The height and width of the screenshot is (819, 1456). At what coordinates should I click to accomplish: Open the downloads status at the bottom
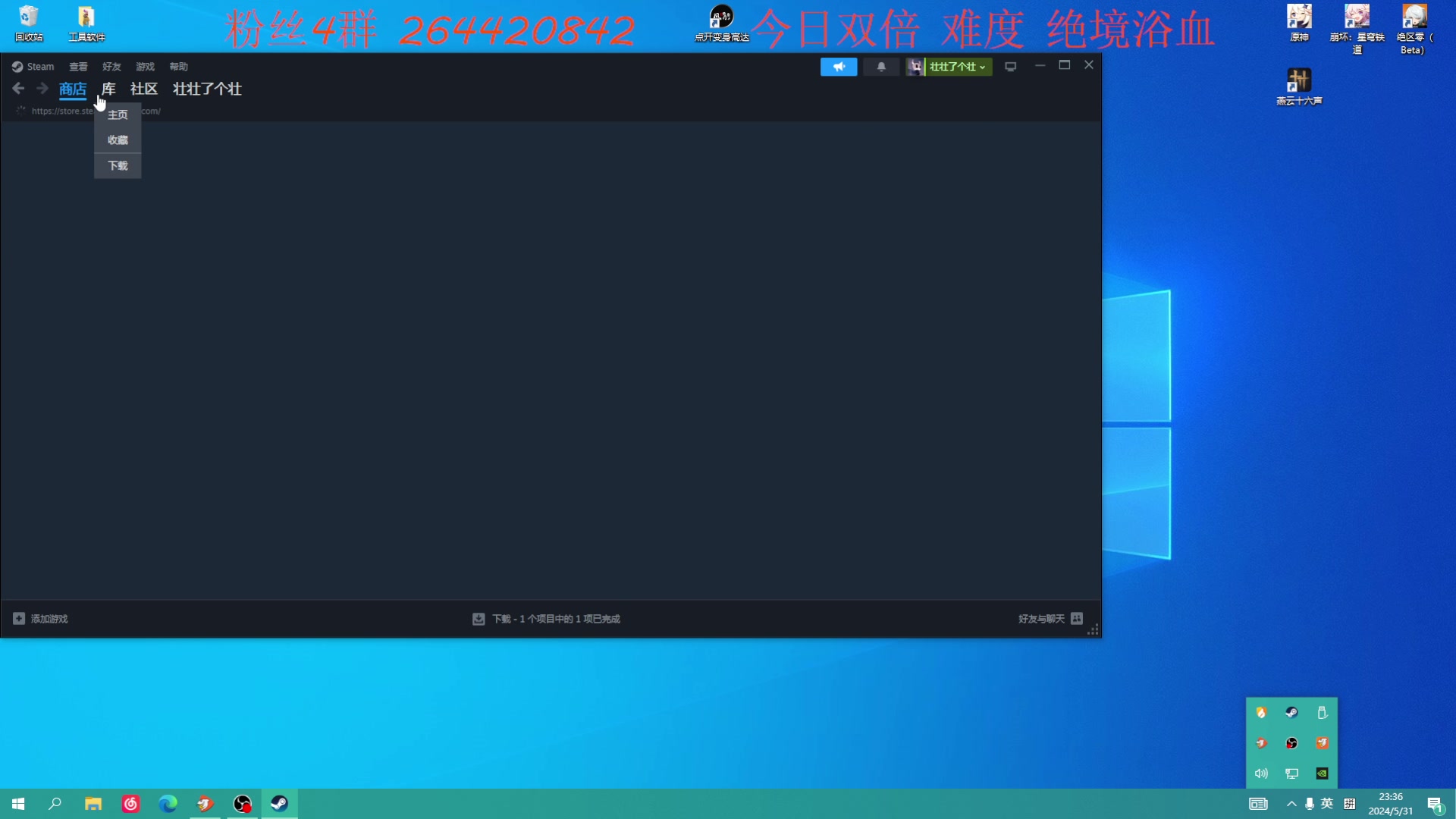point(546,619)
